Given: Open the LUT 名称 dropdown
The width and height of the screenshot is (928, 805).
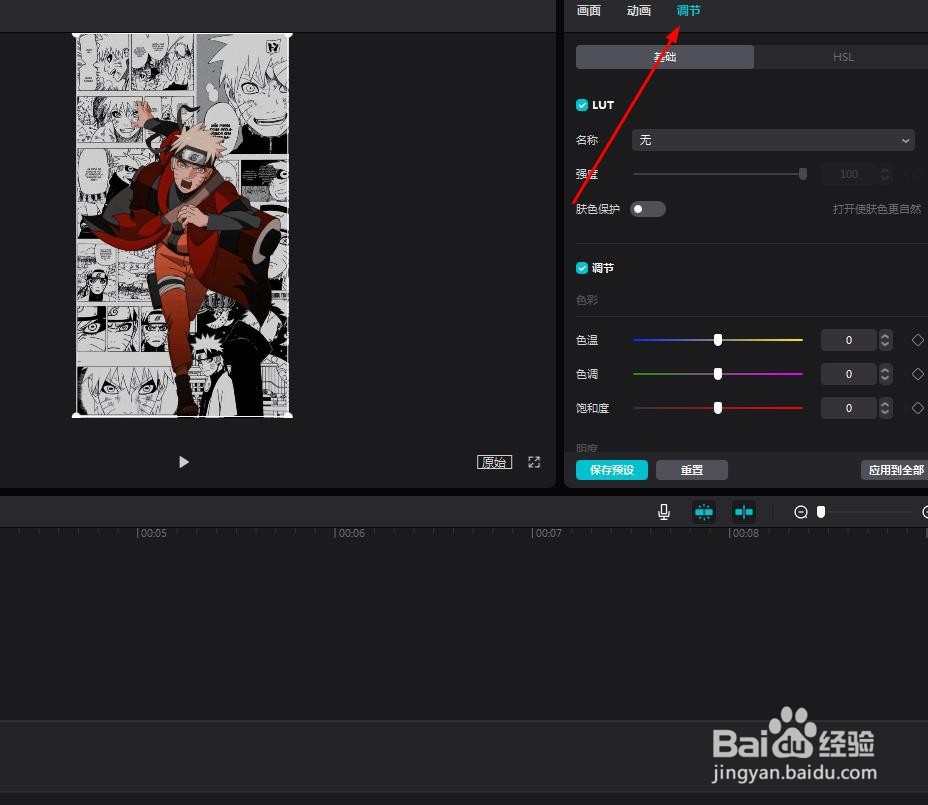Looking at the screenshot, I should (773, 140).
